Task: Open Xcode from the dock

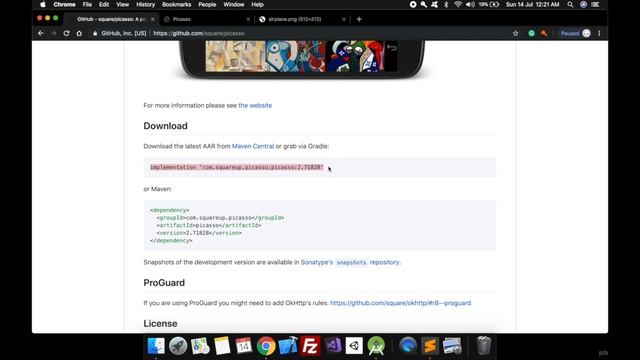Action: pyautogui.click(x=288, y=346)
